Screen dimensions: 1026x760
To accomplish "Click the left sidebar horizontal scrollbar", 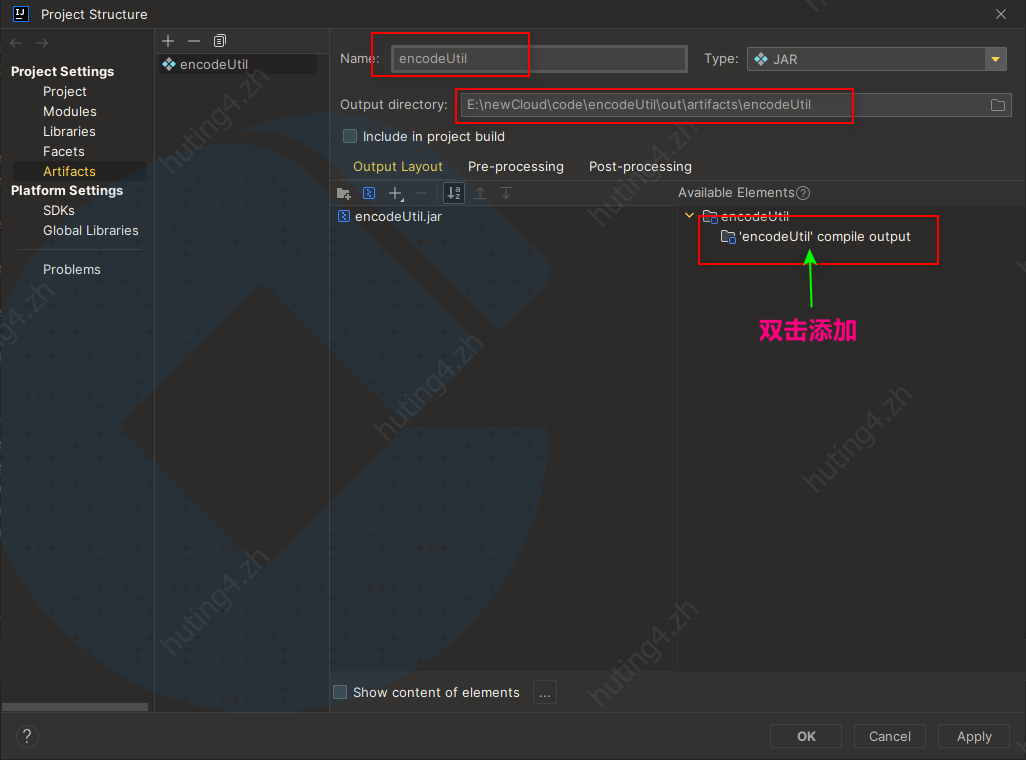I will 75,707.
